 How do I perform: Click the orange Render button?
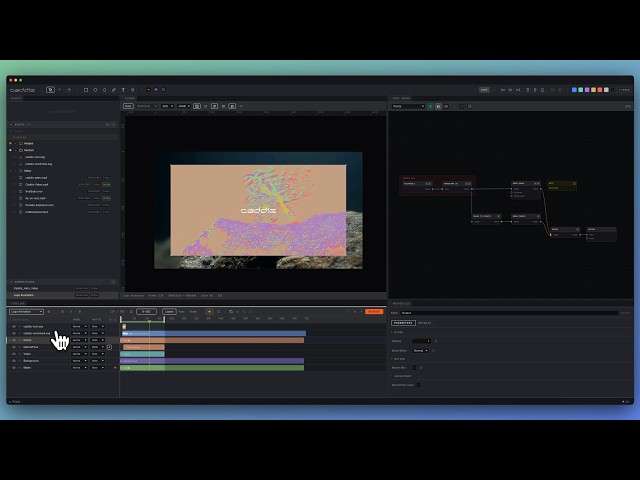point(374,312)
